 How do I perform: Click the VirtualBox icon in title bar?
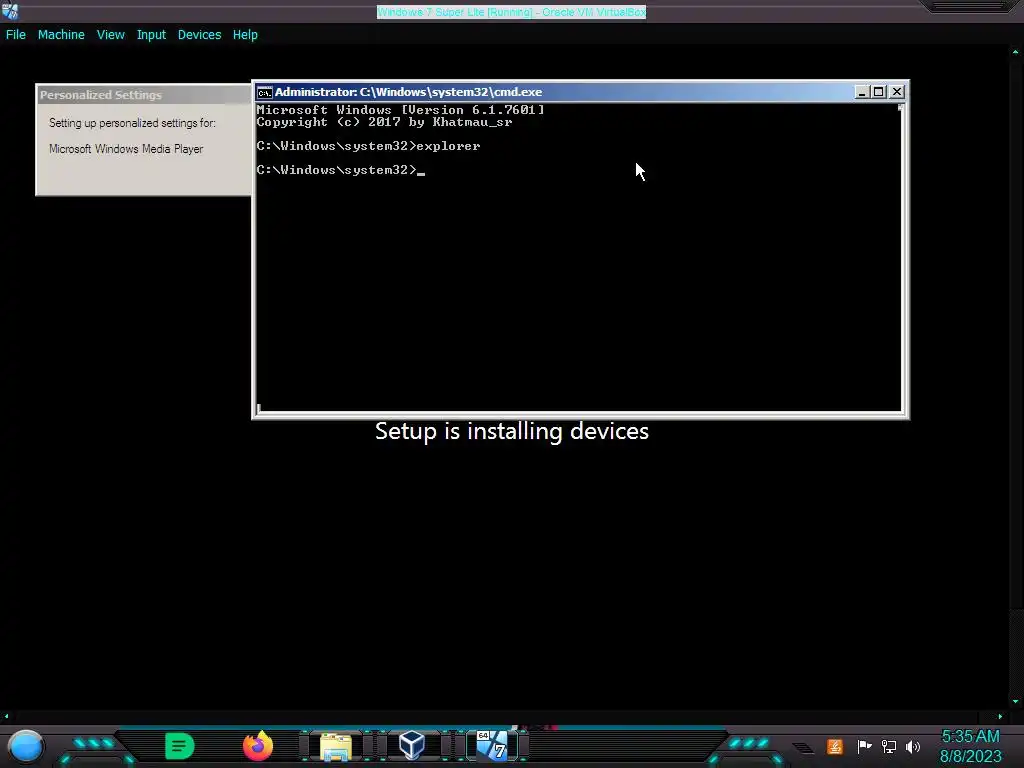click(10, 10)
